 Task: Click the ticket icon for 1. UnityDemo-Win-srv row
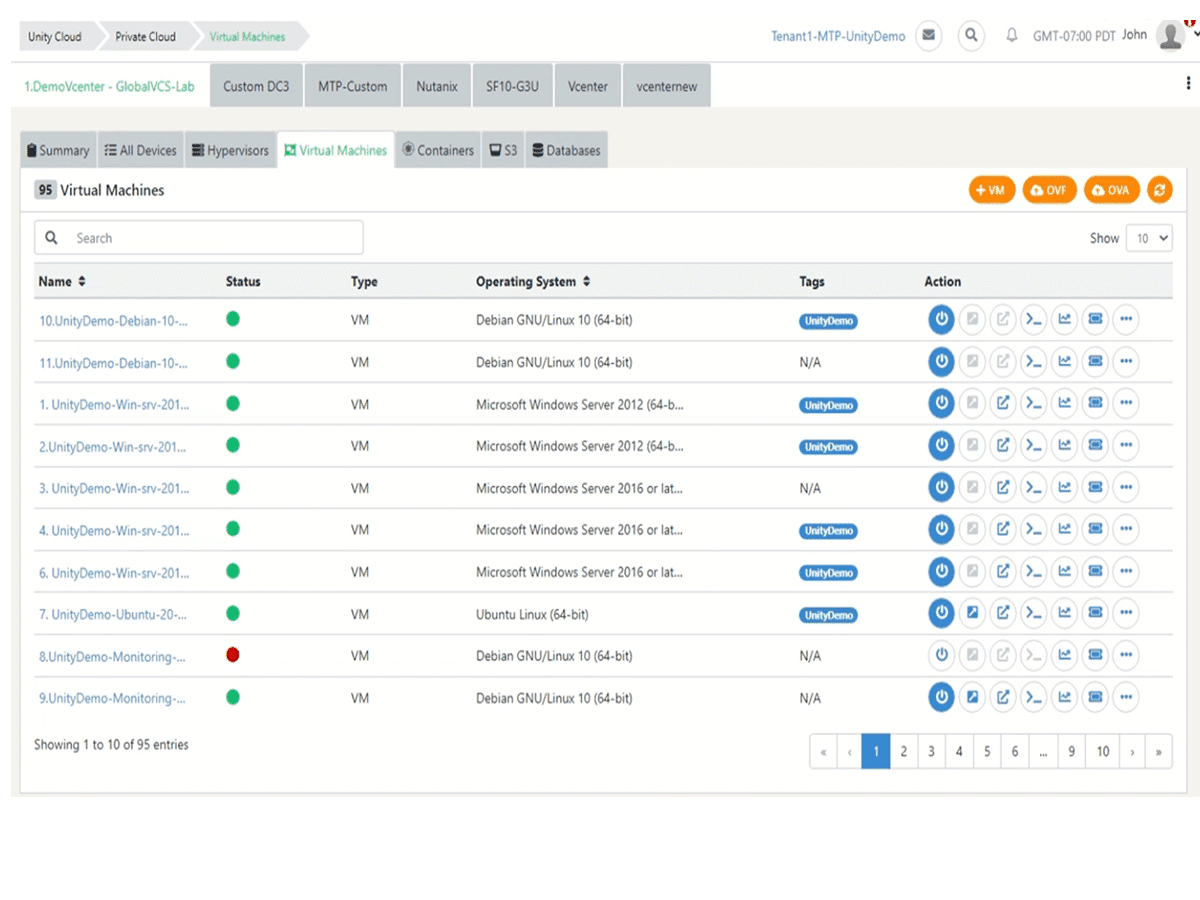[x=1095, y=404]
